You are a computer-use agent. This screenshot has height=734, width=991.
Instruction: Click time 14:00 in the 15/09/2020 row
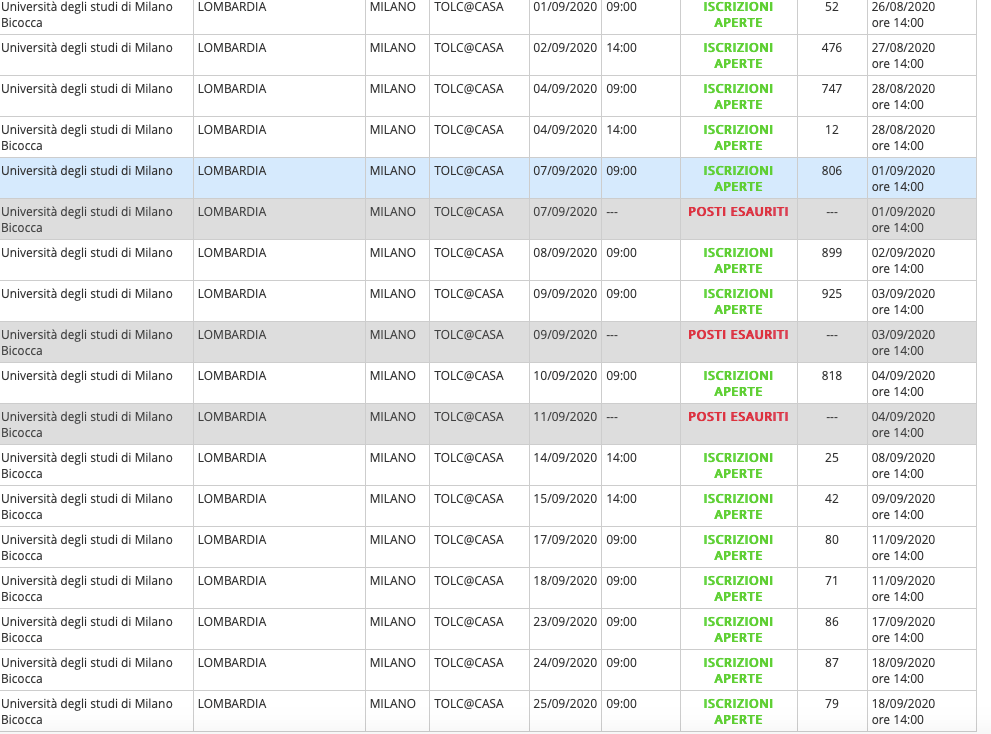pyautogui.click(x=621, y=499)
